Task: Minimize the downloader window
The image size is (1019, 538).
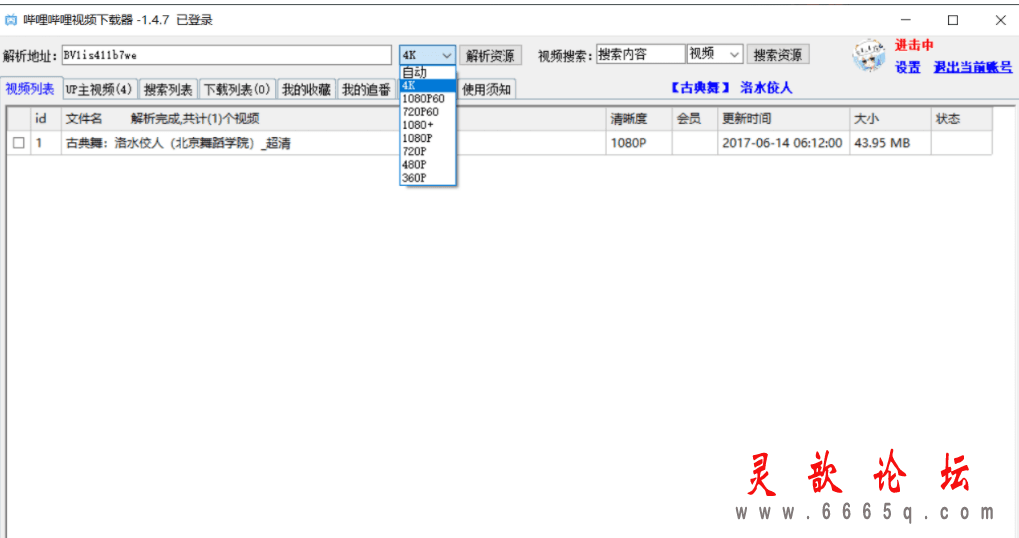Action: (905, 20)
